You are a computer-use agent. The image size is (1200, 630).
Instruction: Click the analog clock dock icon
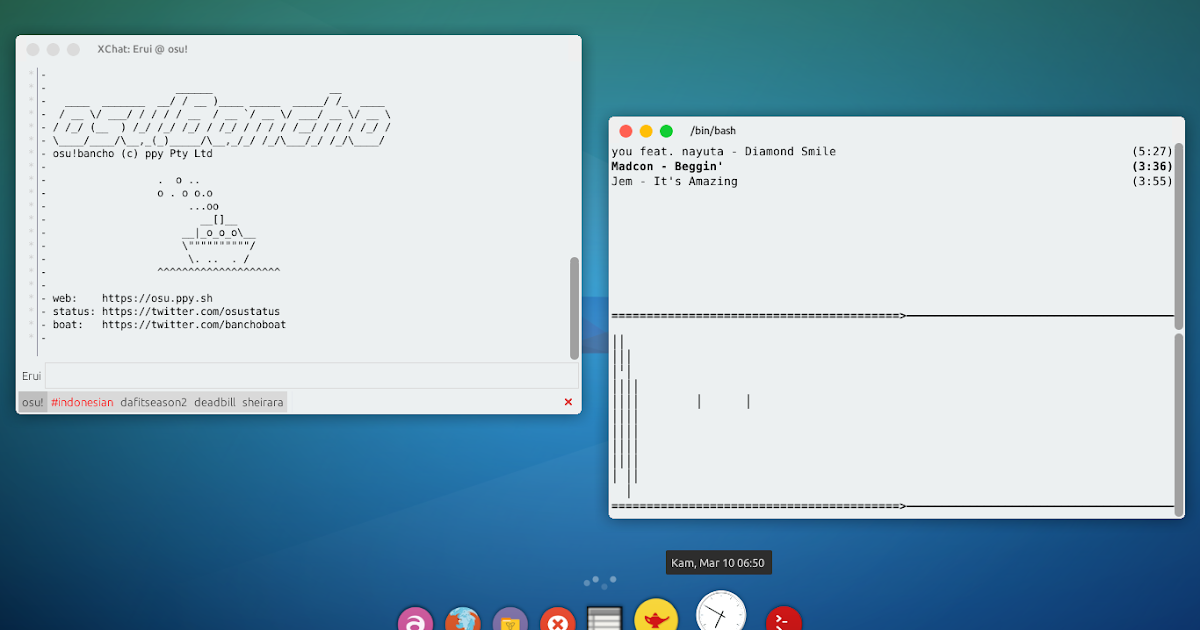point(721,612)
